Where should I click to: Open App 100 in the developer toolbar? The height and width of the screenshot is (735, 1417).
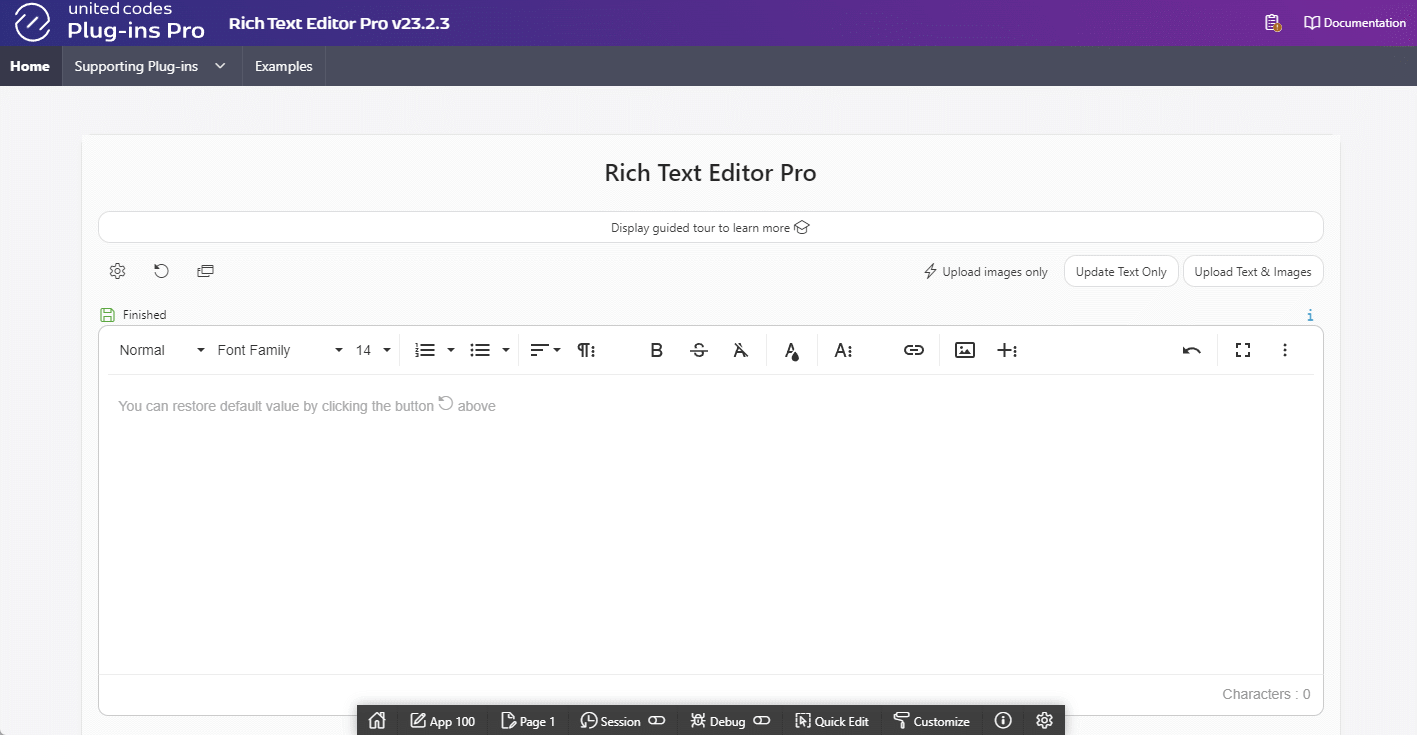(442, 721)
